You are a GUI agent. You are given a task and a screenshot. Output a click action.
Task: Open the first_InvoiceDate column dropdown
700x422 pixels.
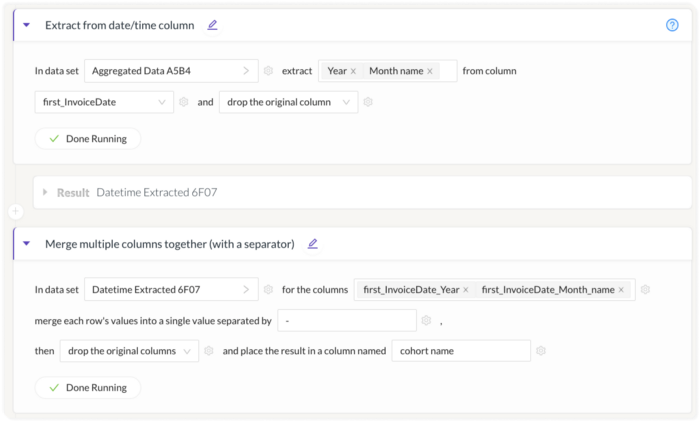(x=104, y=102)
